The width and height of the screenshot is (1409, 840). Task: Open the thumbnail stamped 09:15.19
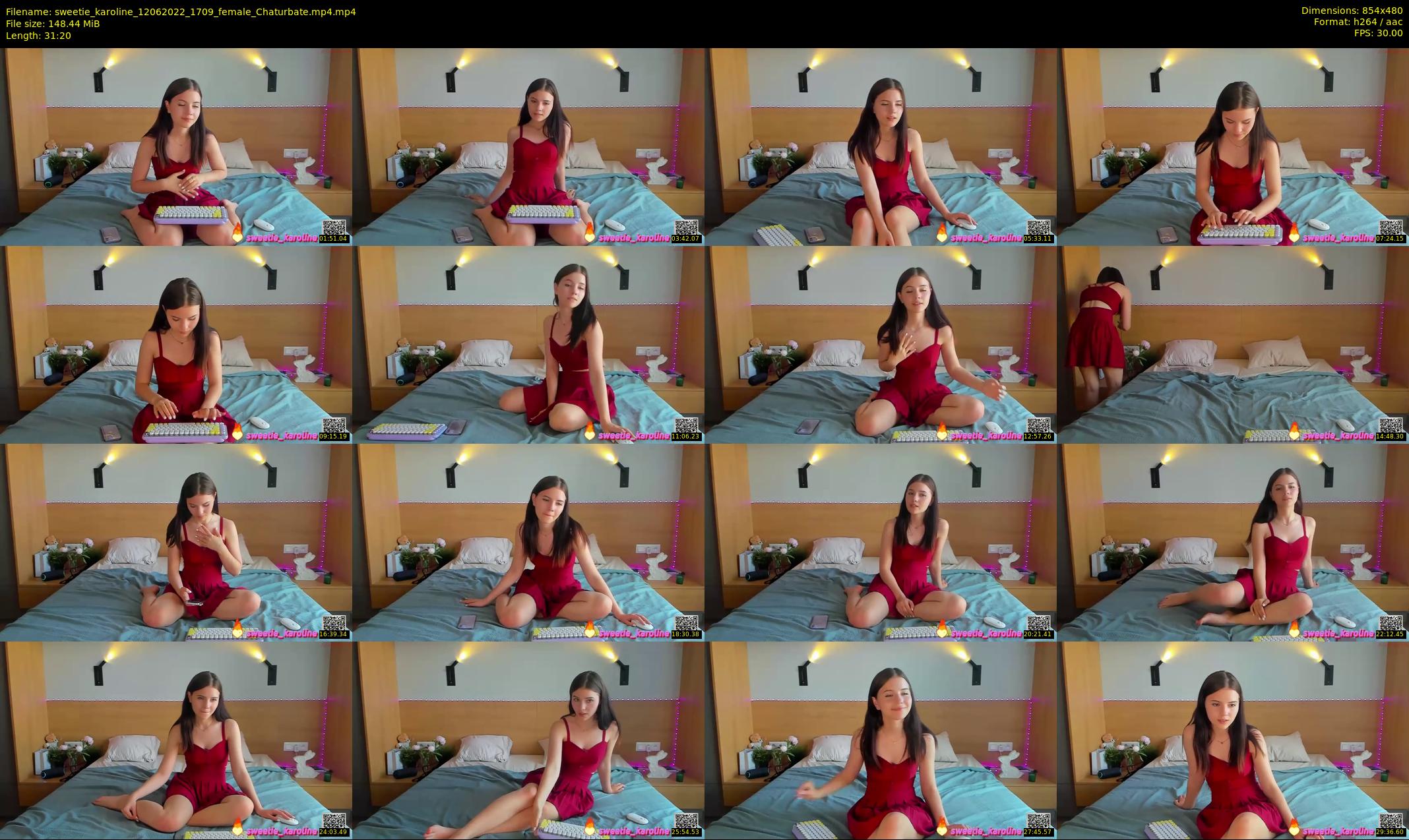coord(176,344)
